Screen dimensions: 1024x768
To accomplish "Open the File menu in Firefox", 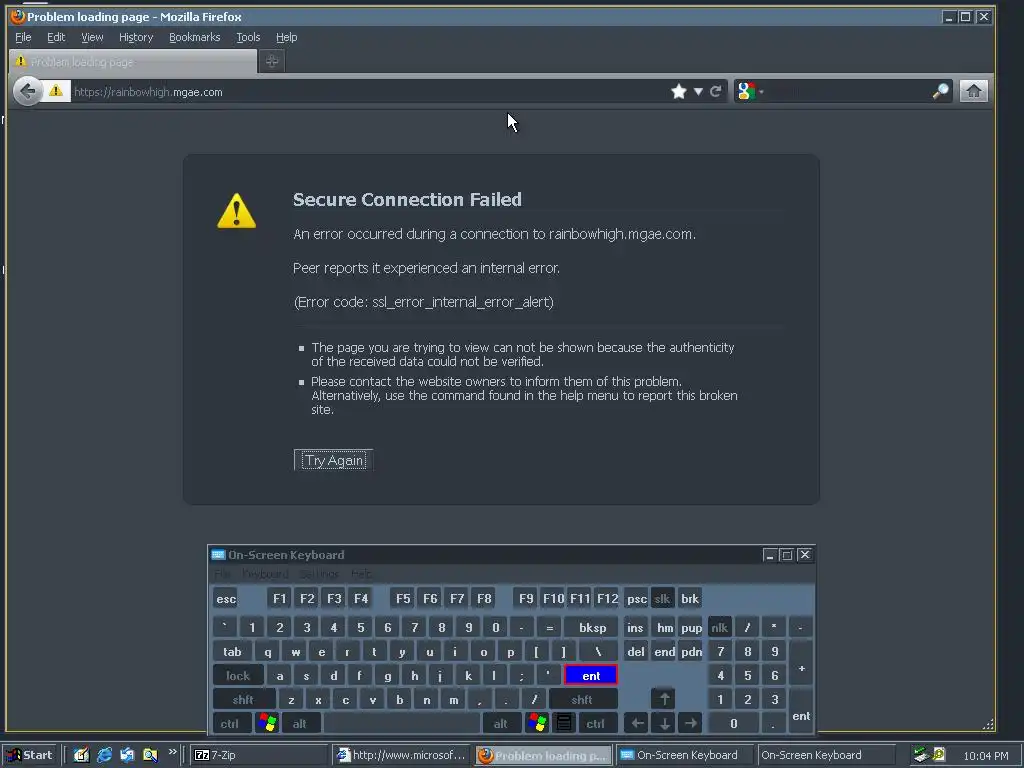I will pyautogui.click(x=23, y=37).
